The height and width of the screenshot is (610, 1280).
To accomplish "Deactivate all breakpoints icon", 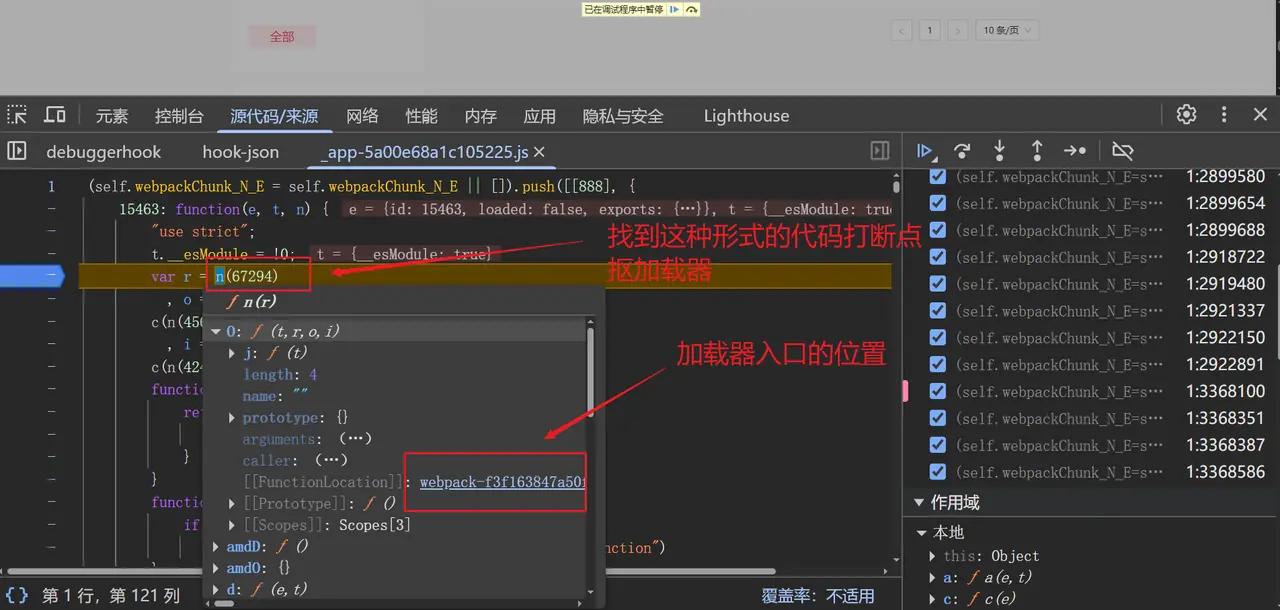I will (1122, 151).
